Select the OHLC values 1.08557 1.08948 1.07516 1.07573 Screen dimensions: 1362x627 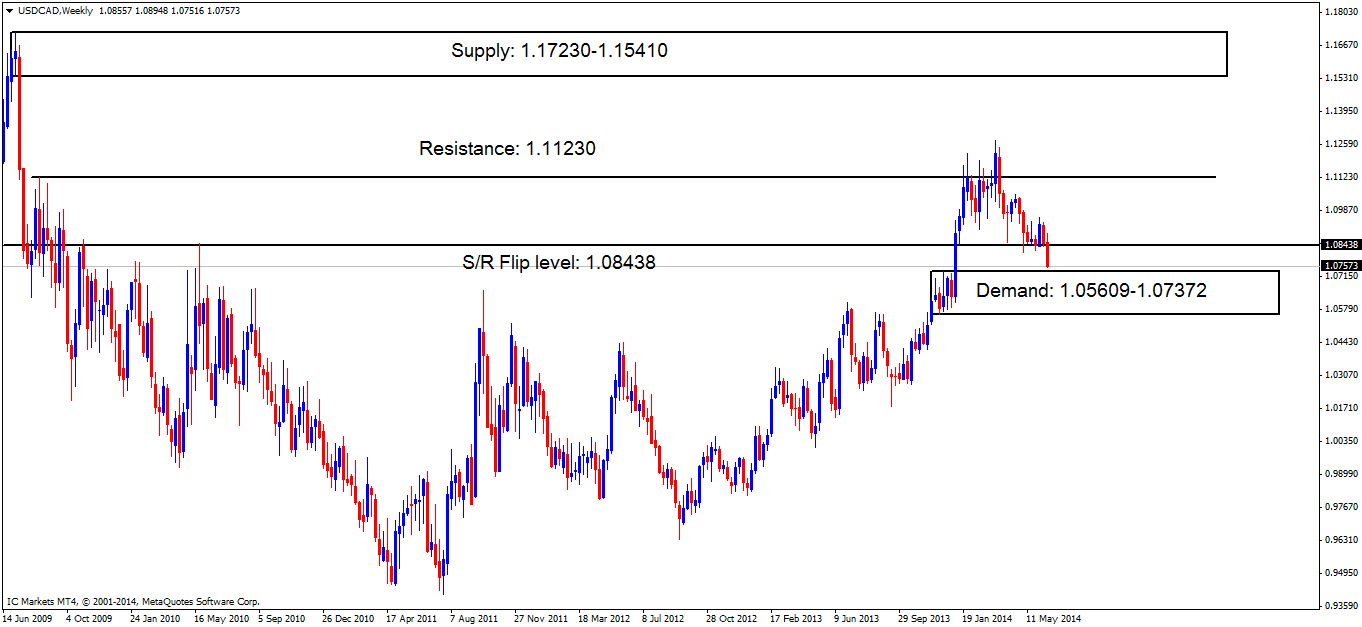pyautogui.click(x=169, y=10)
